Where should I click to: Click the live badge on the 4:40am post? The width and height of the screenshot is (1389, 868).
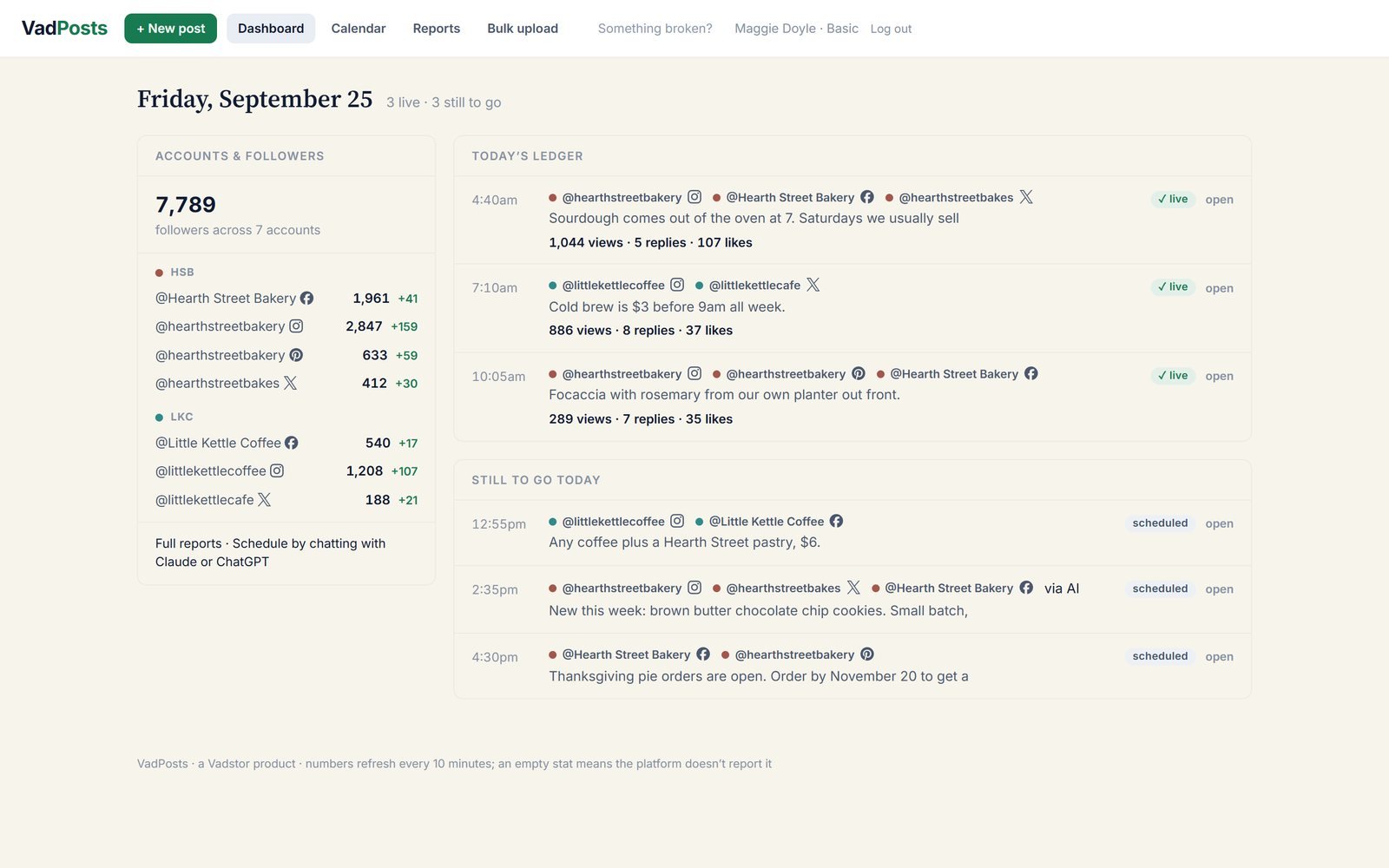[x=1173, y=199]
